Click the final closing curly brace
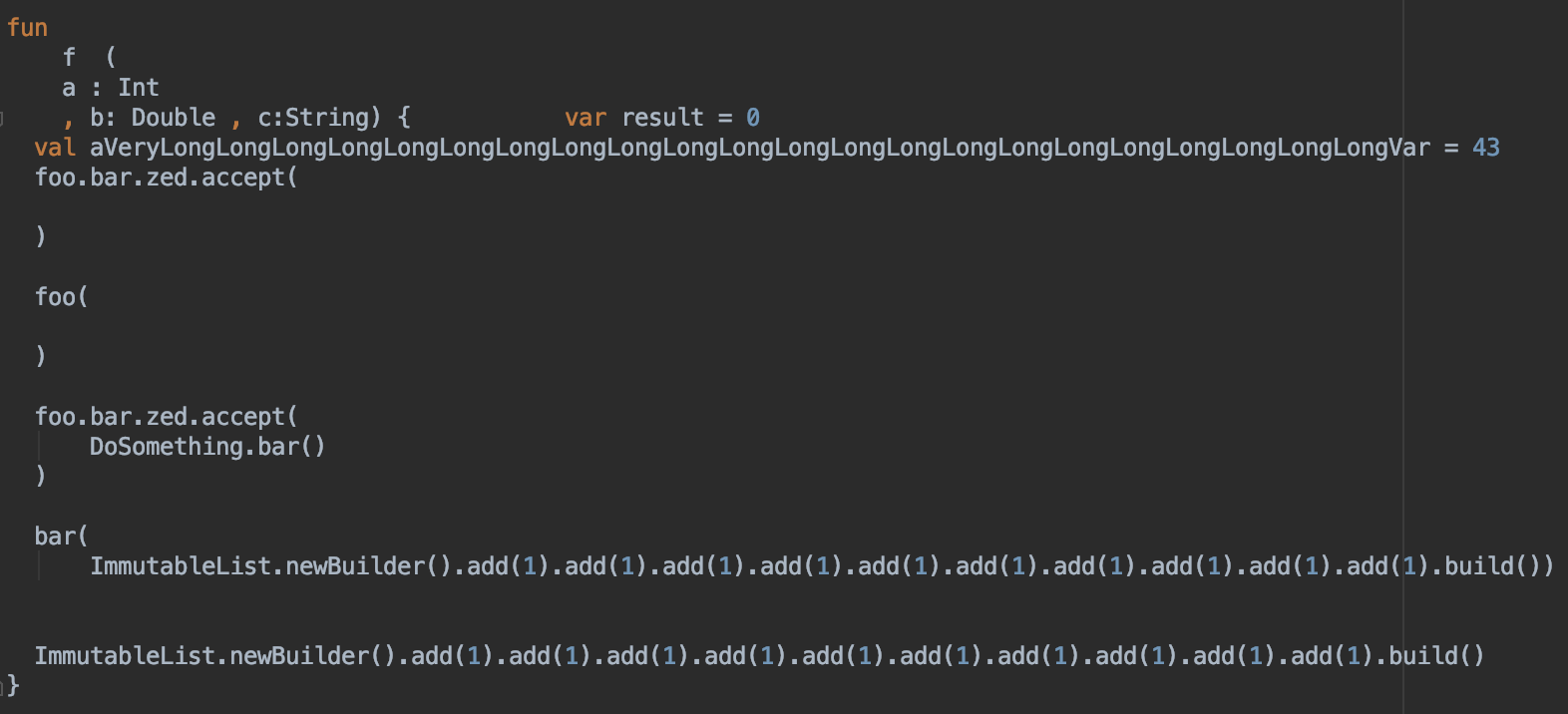The image size is (1568, 714). point(14,685)
